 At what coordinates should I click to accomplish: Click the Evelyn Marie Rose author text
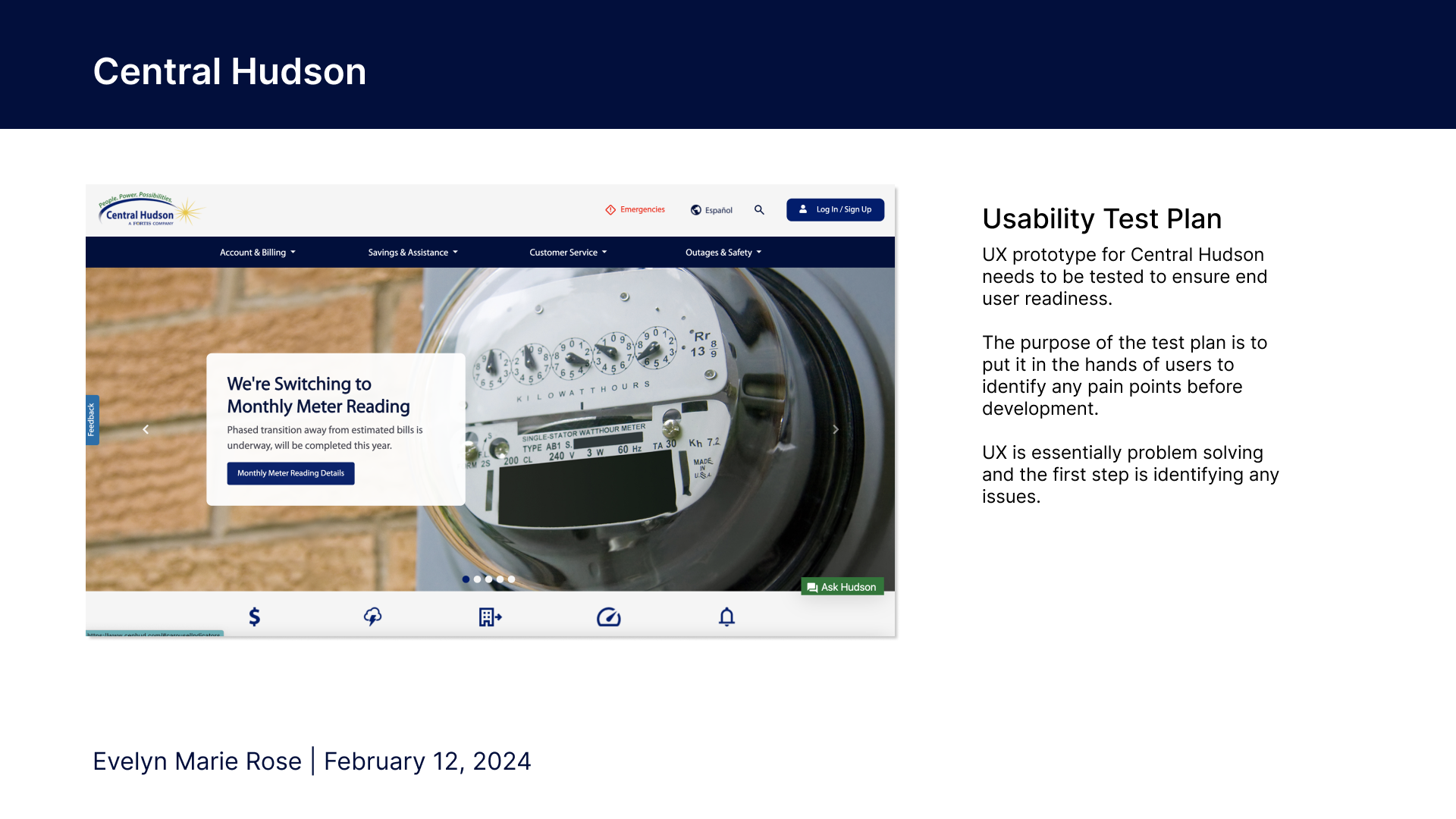(x=197, y=761)
